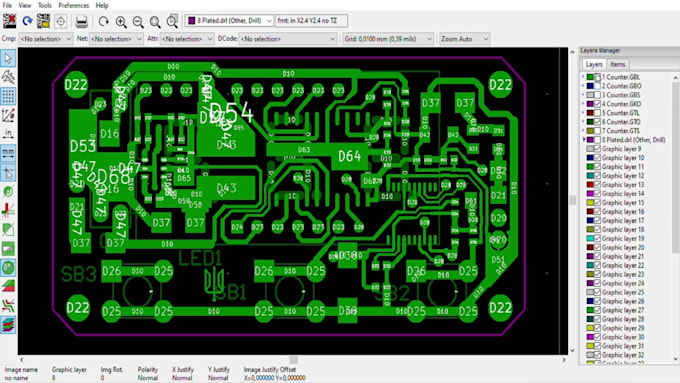This screenshot has height=383, width=680.
Task: Switch to the Layers tab
Action: coord(594,64)
